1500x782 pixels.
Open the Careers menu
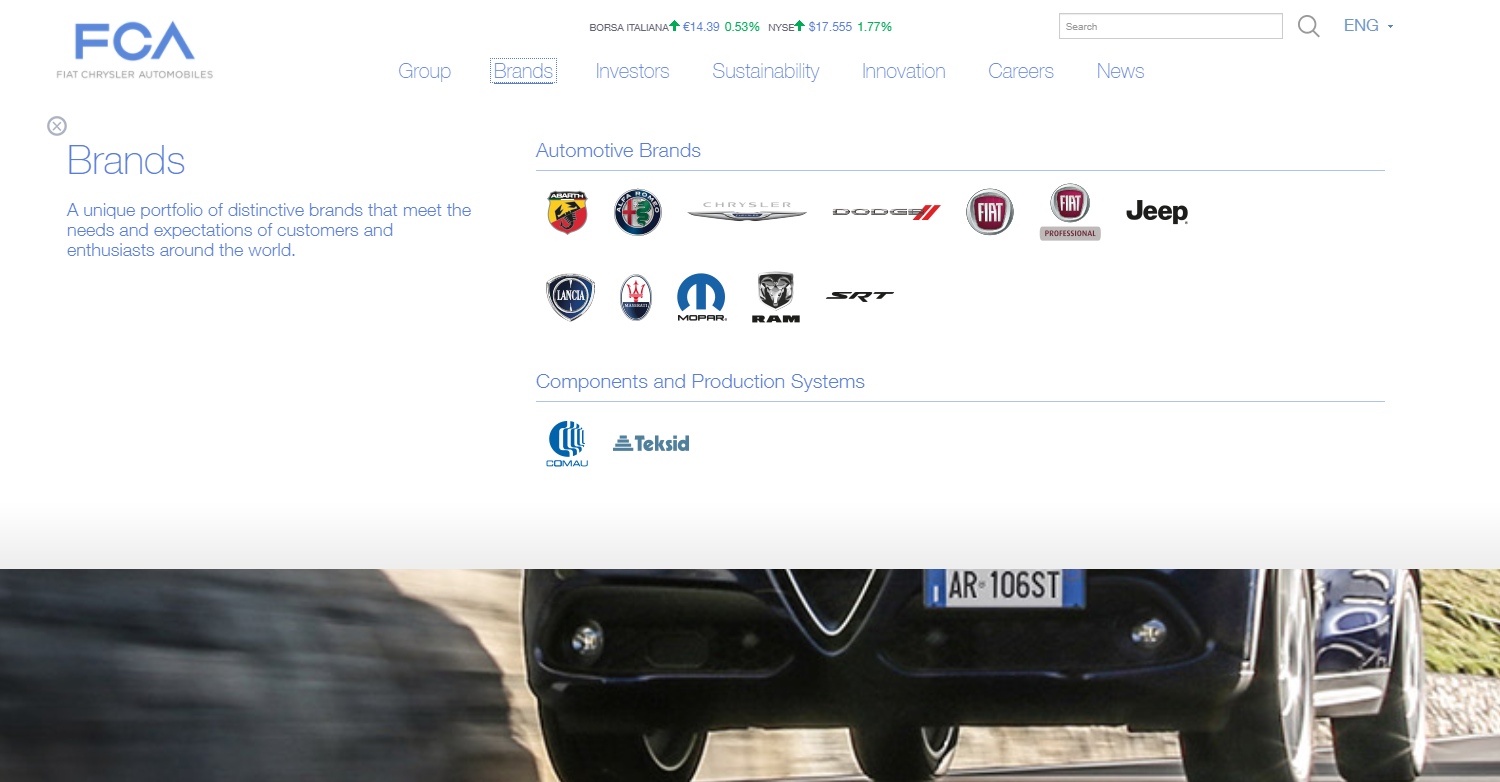point(1021,71)
